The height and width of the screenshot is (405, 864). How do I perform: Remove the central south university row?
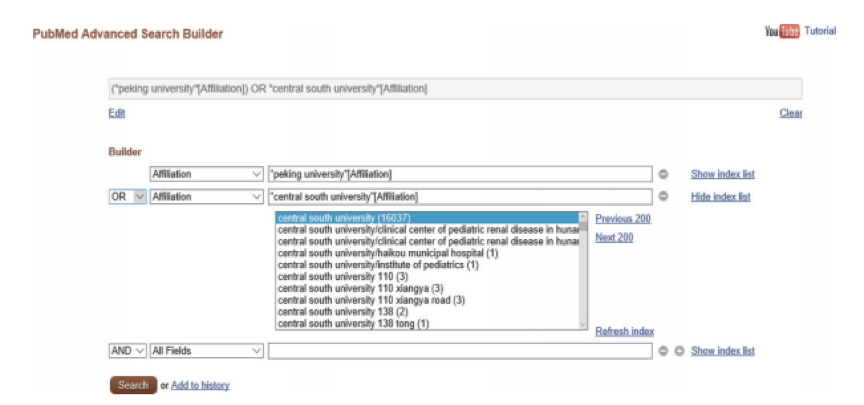click(x=663, y=197)
